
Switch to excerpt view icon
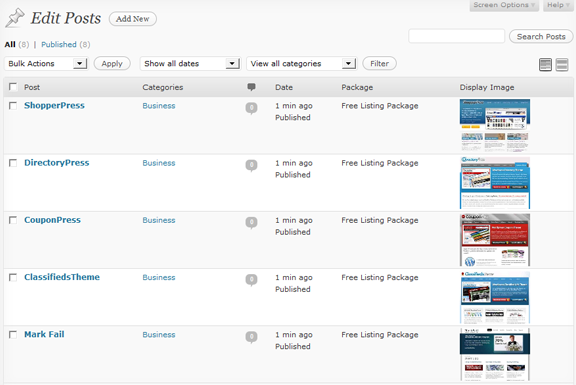pos(562,65)
